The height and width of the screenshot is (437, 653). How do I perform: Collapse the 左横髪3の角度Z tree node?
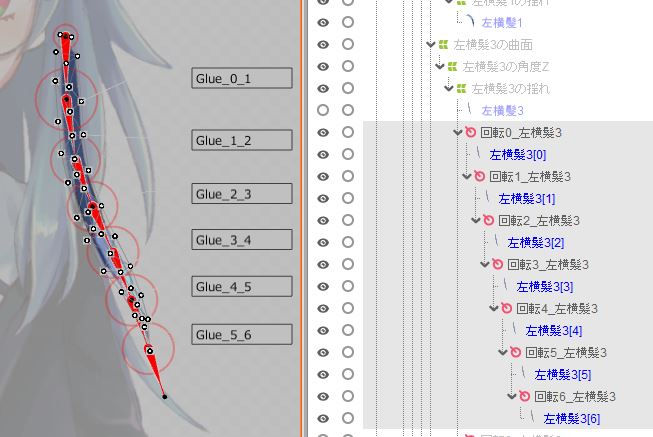pos(440,67)
